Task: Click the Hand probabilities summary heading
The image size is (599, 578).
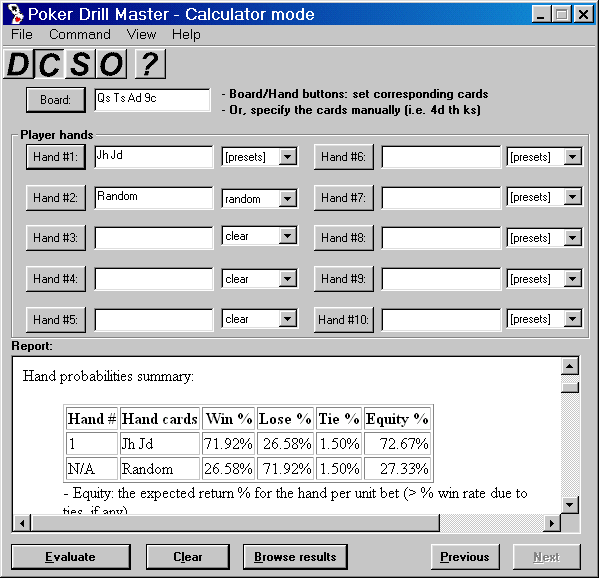Action: point(108,376)
